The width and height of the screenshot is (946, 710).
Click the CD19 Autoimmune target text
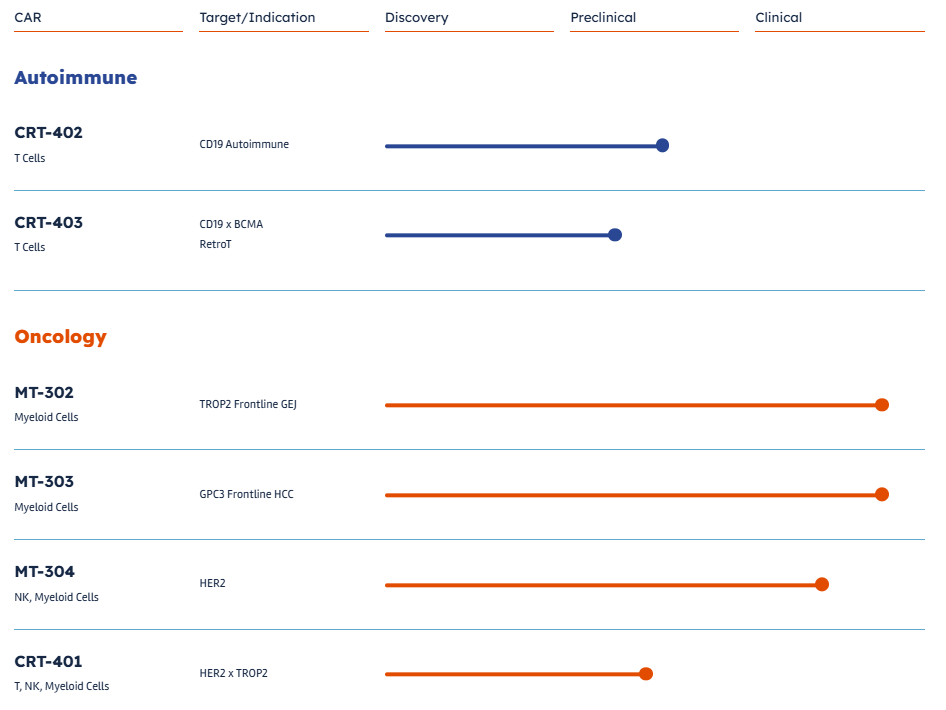click(x=244, y=144)
